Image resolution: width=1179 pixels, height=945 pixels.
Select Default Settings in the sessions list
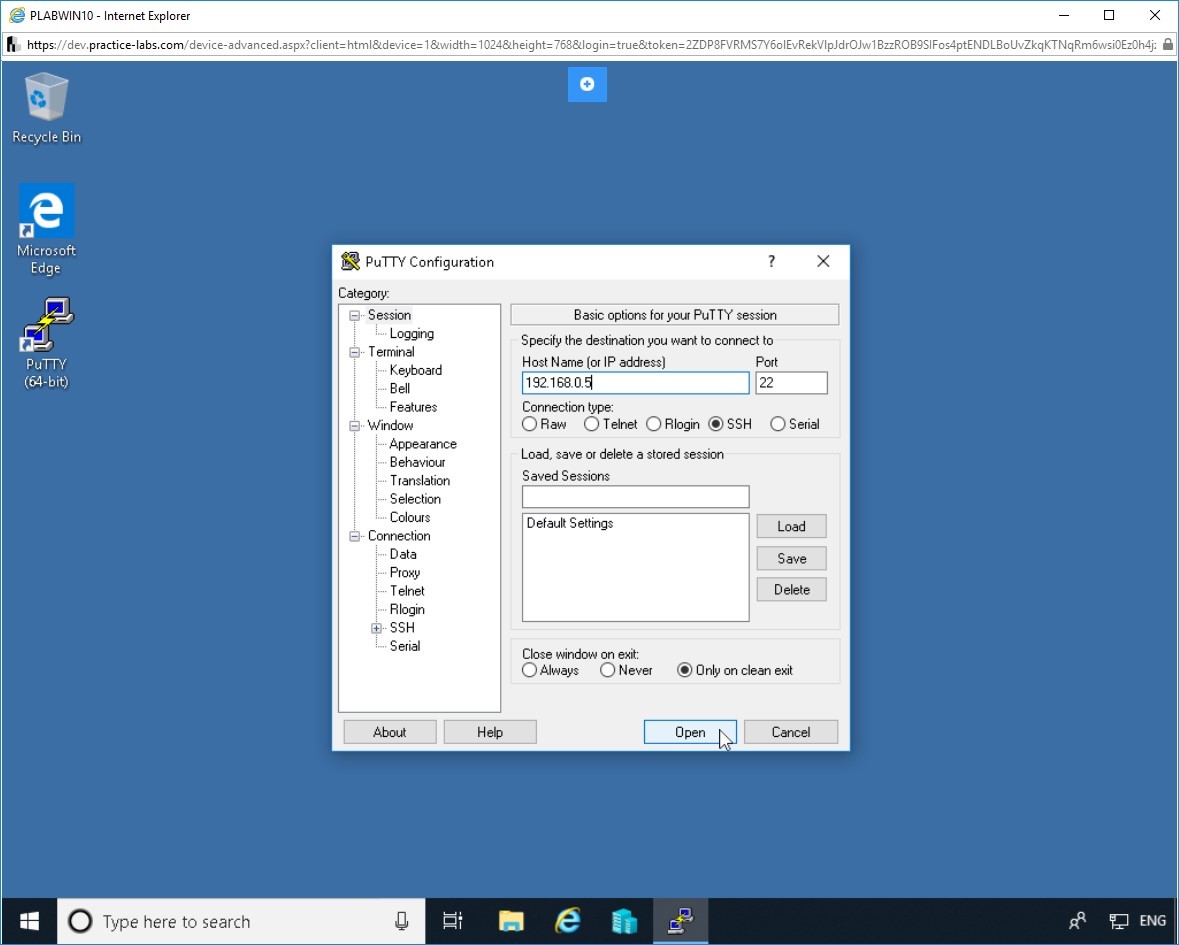tap(570, 523)
